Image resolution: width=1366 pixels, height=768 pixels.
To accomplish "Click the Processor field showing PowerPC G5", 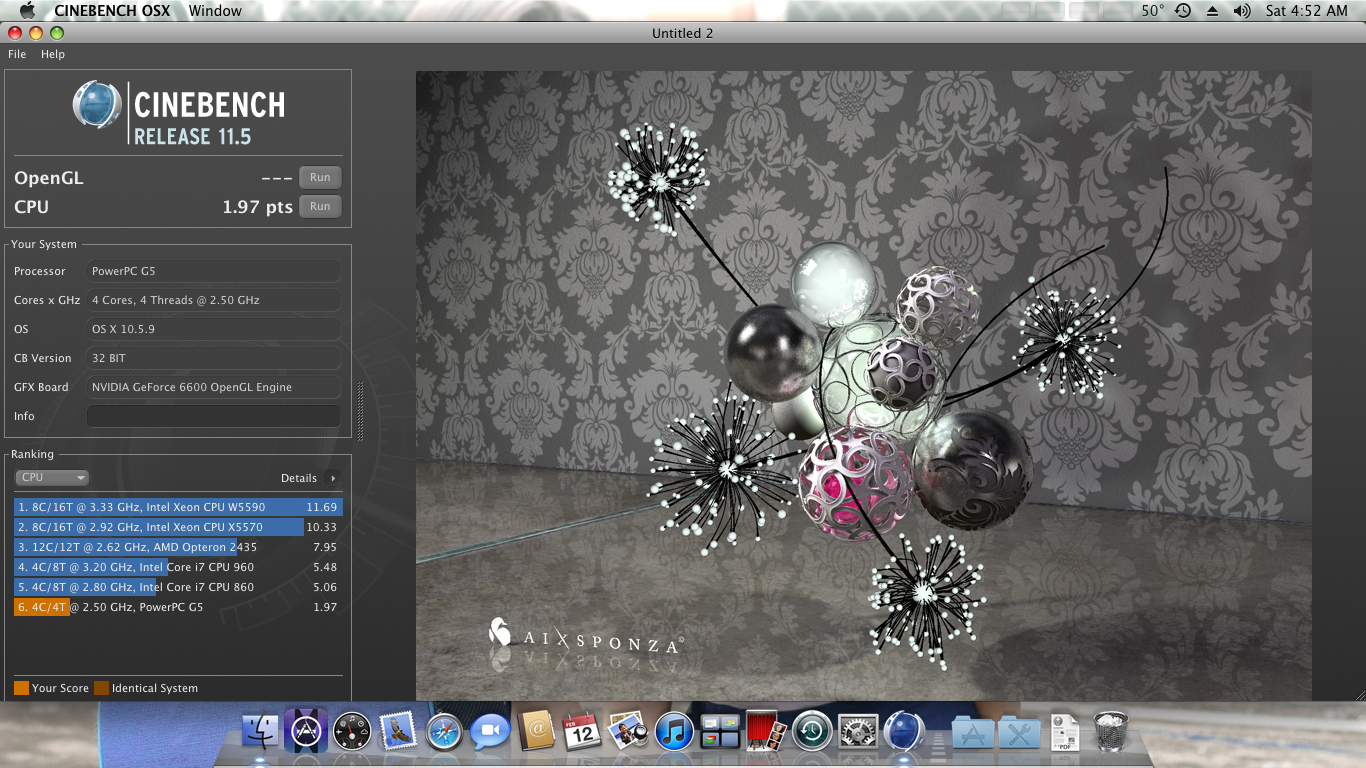I will (213, 271).
